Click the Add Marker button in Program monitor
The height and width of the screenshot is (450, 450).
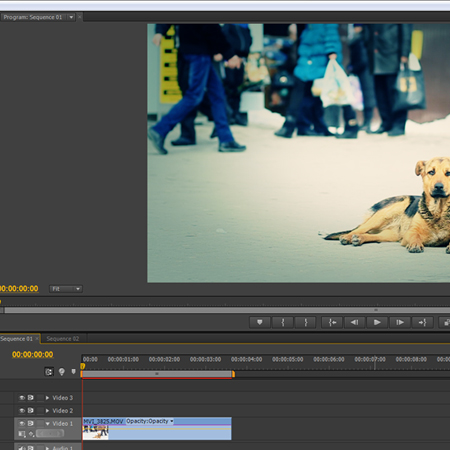[x=259, y=322]
